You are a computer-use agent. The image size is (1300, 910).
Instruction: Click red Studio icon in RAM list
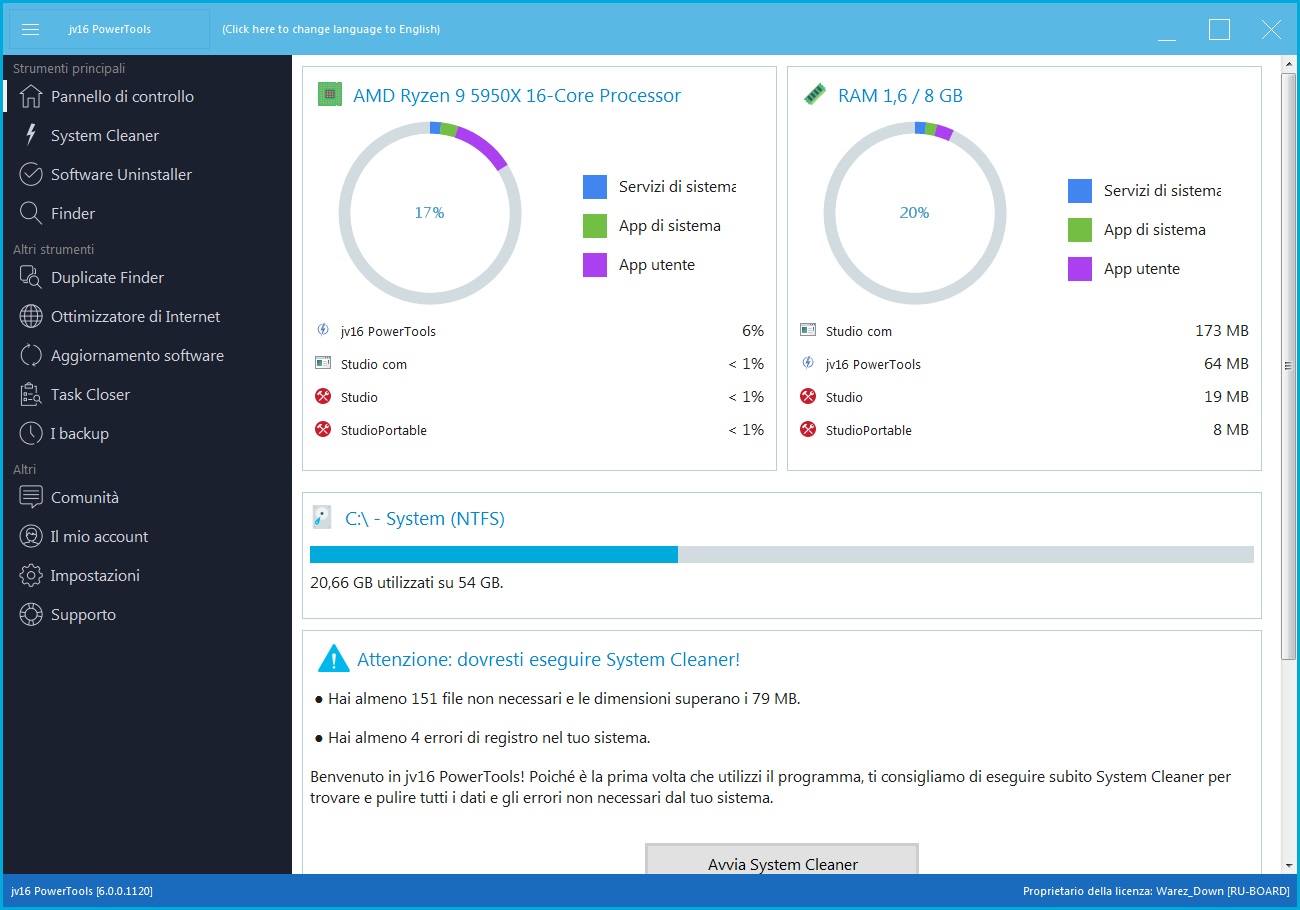pos(808,396)
